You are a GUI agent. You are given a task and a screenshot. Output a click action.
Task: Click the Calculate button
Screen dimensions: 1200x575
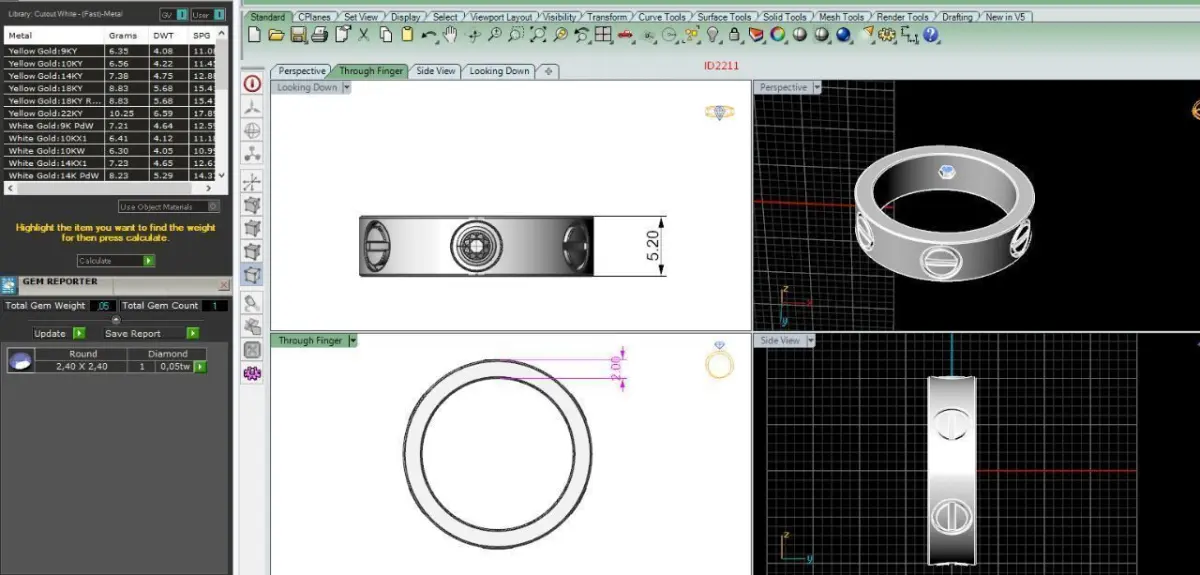click(116, 260)
